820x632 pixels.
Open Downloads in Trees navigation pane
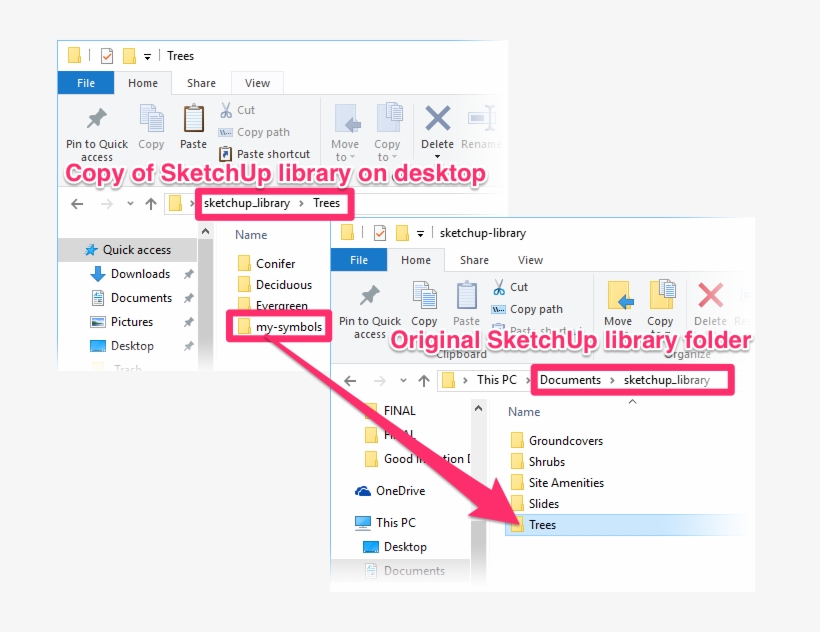140,274
